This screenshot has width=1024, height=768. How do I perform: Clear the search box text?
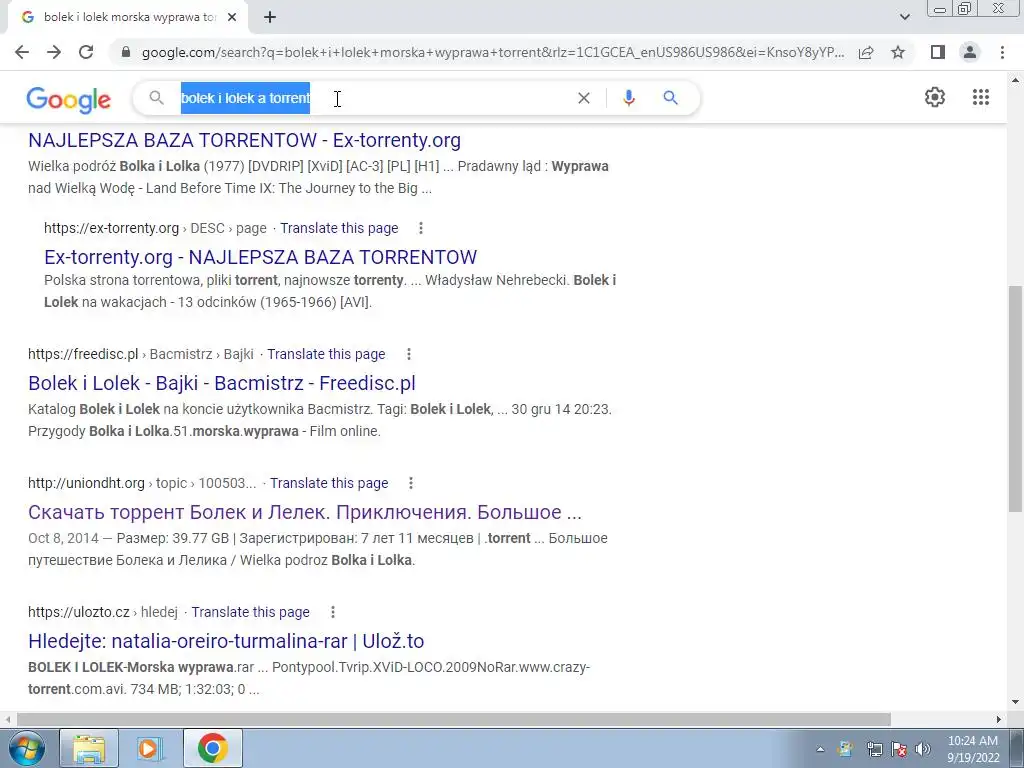[x=584, y=98]
